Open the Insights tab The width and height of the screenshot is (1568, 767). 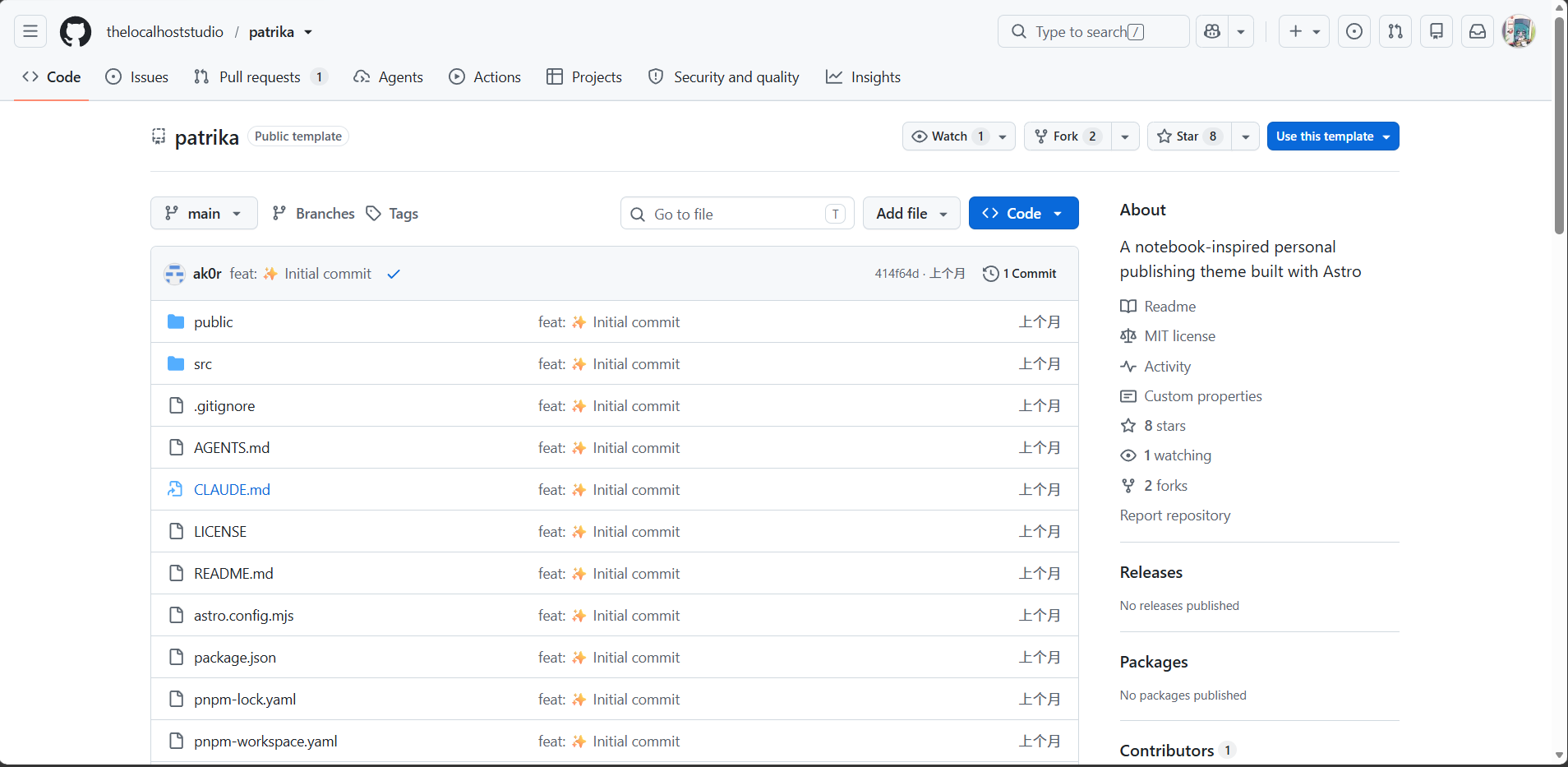point(864,76)
